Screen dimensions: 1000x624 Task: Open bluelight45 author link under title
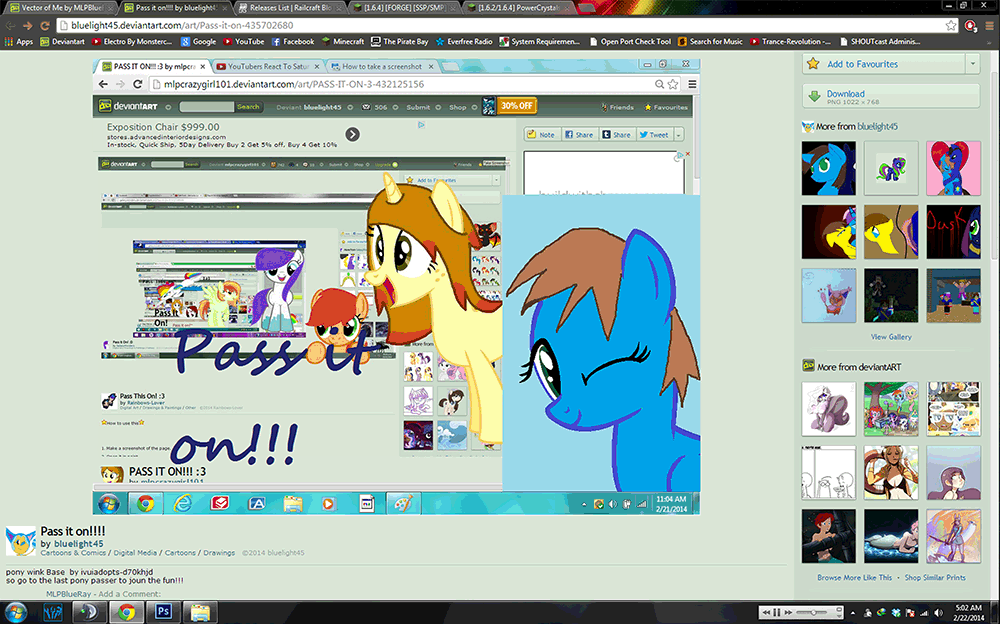pos(78,544)
